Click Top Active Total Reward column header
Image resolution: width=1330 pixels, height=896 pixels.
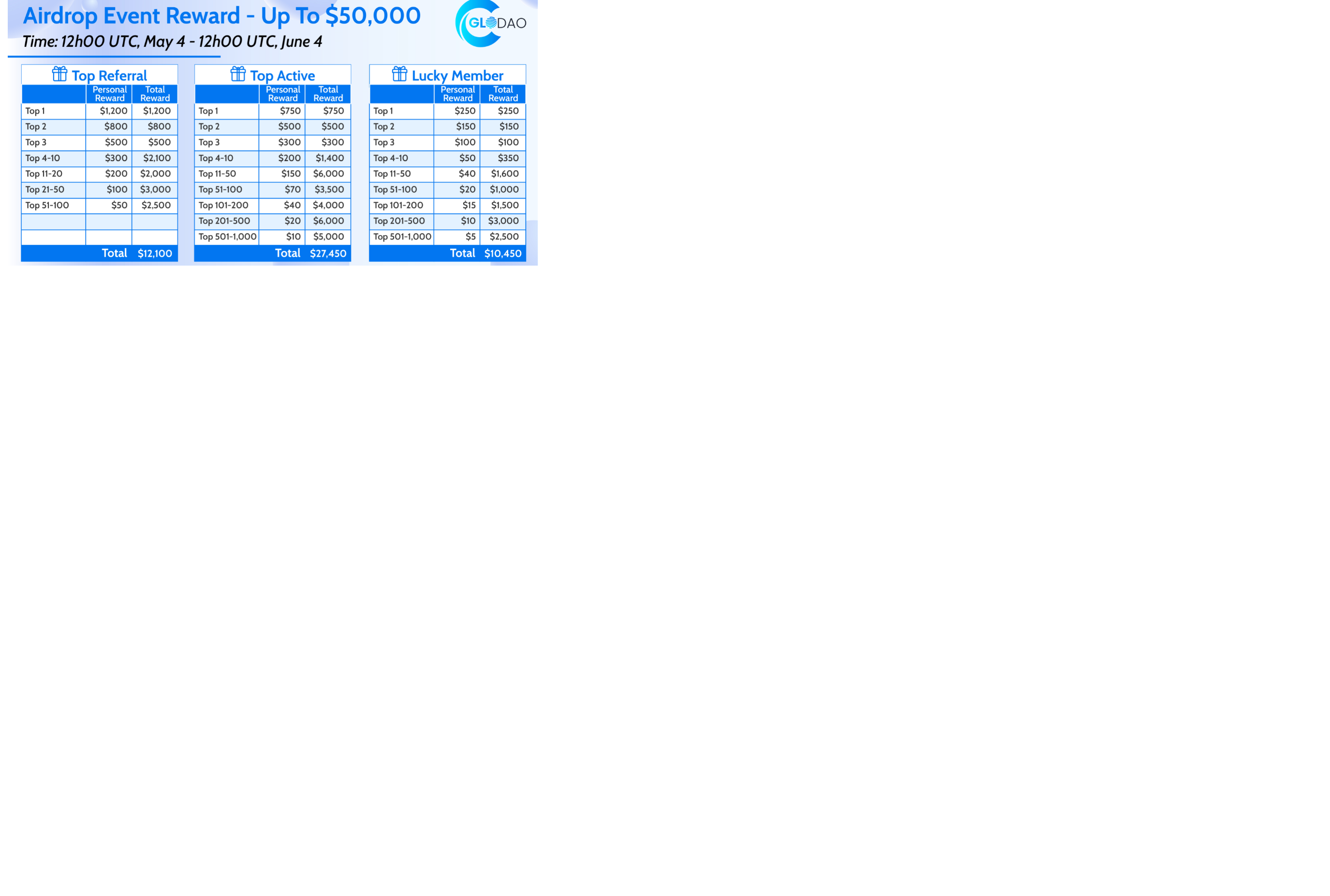click(x=328, y=94)
